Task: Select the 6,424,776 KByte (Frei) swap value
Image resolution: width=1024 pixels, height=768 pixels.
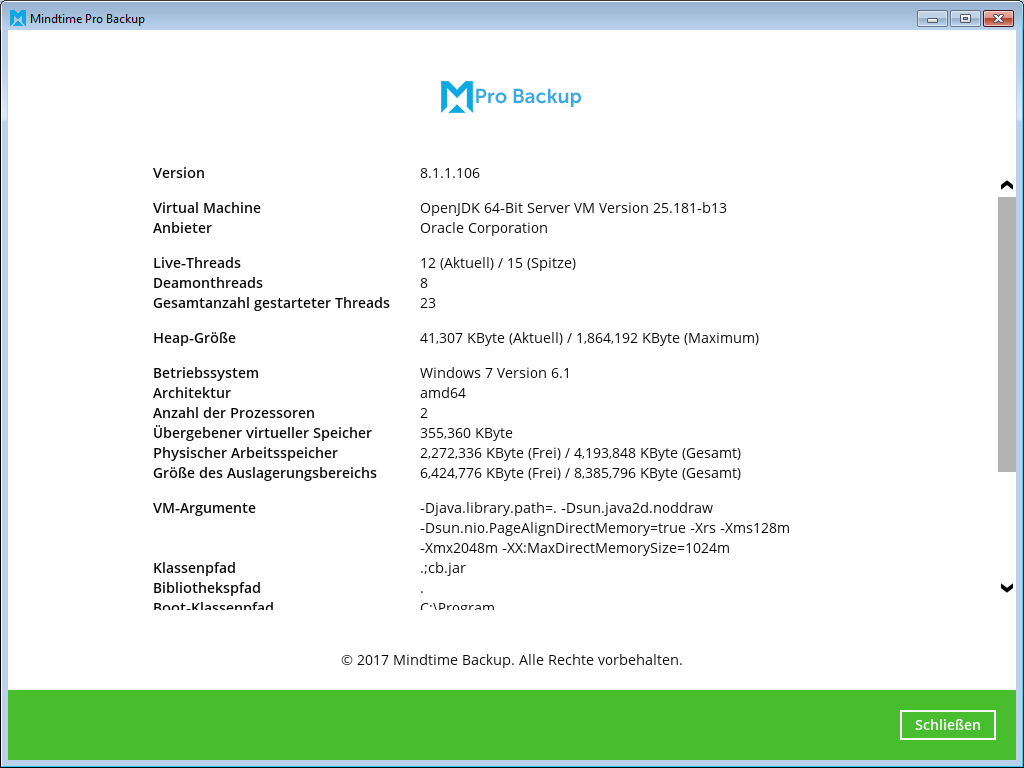Action: tap(490, 473)
